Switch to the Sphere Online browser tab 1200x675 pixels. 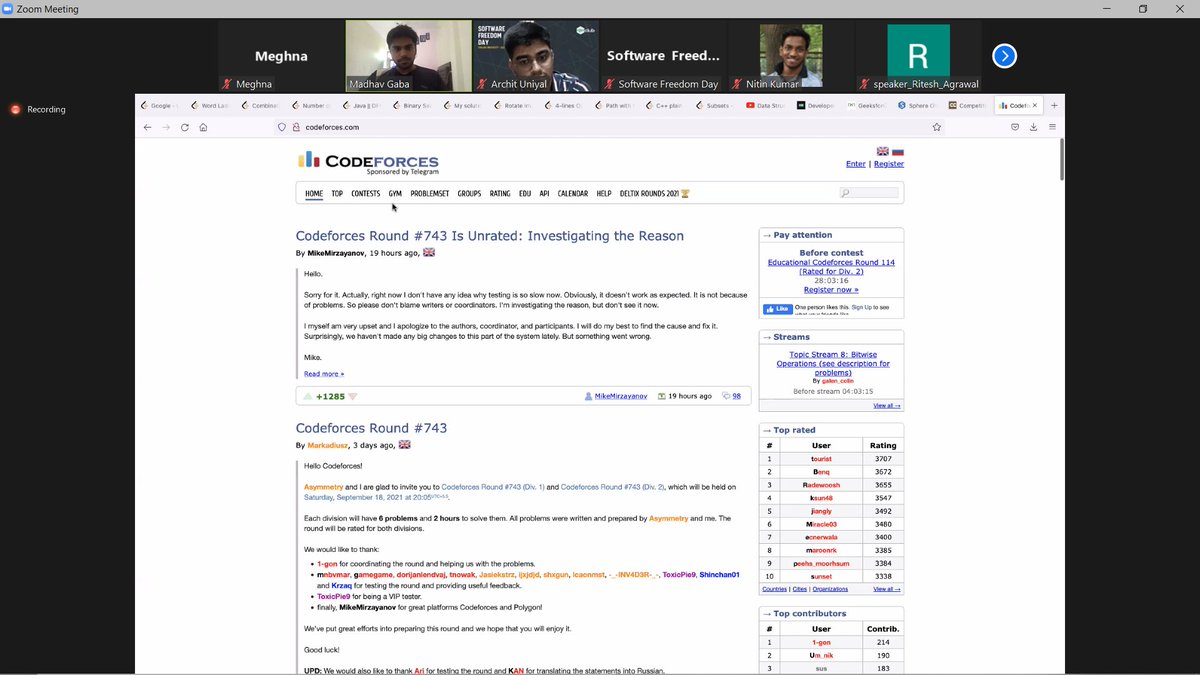coord(915,105)
